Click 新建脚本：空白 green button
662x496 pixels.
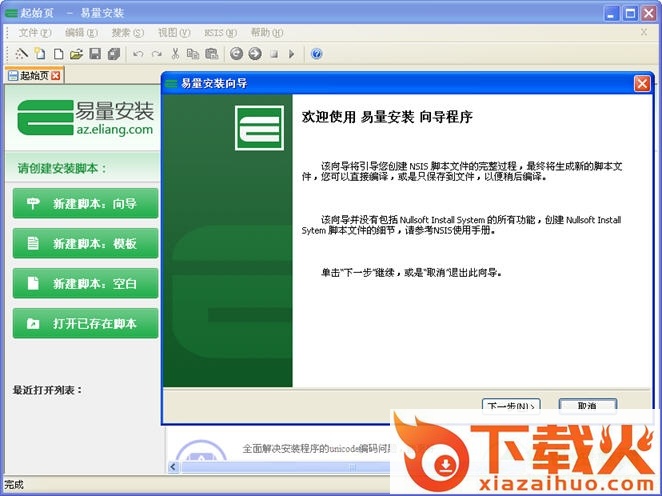click(85, 283)
